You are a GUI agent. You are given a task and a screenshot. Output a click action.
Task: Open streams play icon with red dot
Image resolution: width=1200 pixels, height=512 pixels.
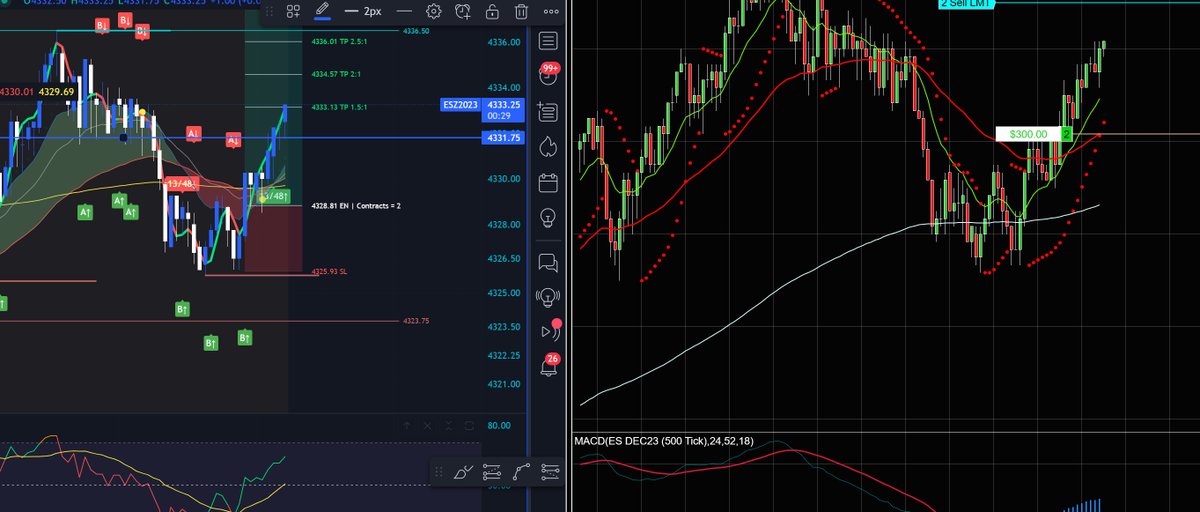(x=550, y=330)
